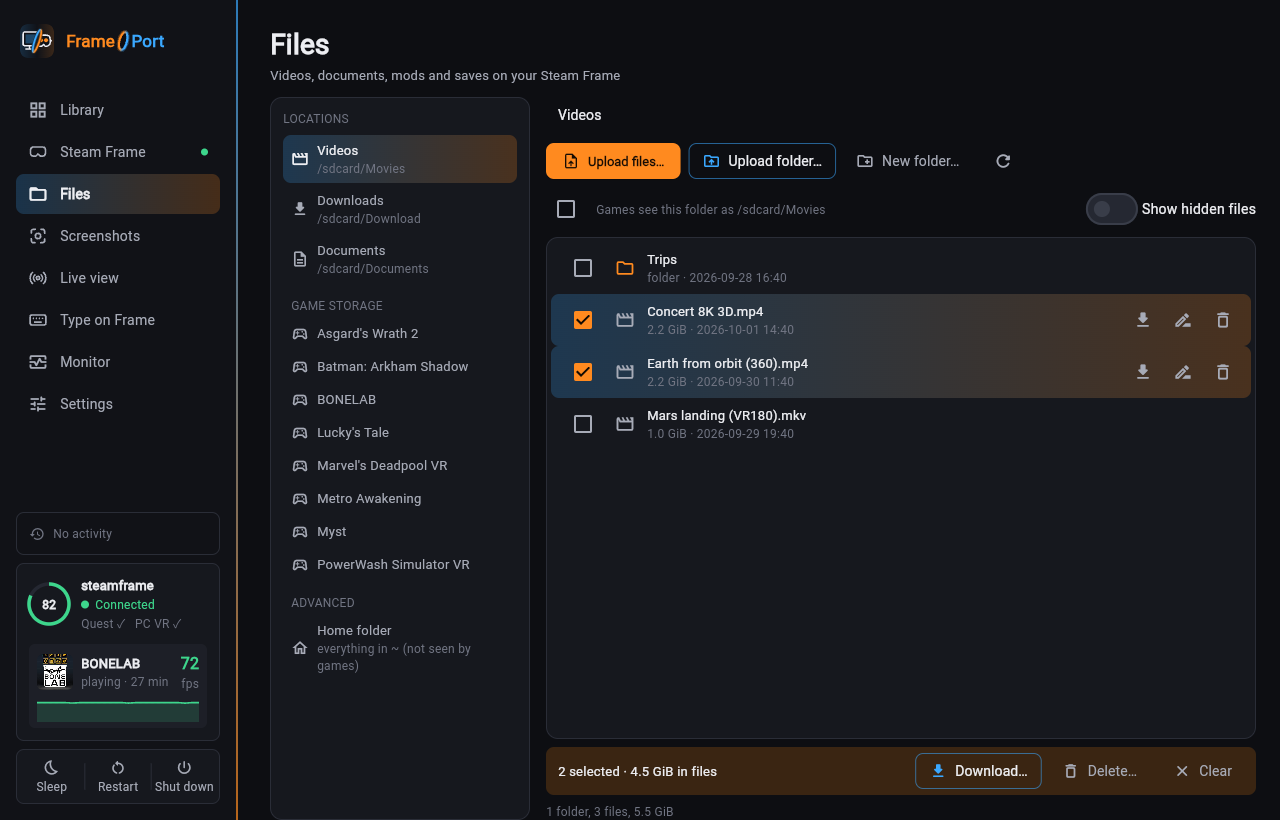Select Downloads location
1280x820 pixels.
[400, 209]
